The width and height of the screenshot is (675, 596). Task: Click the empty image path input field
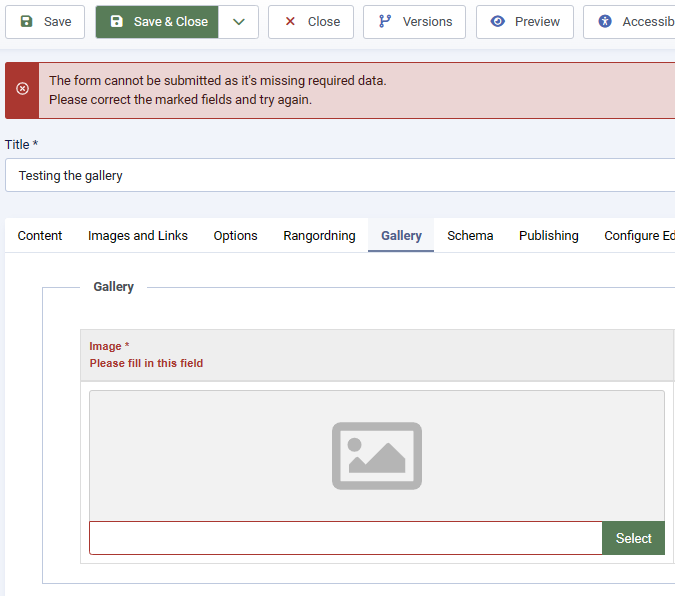(345, 538)
